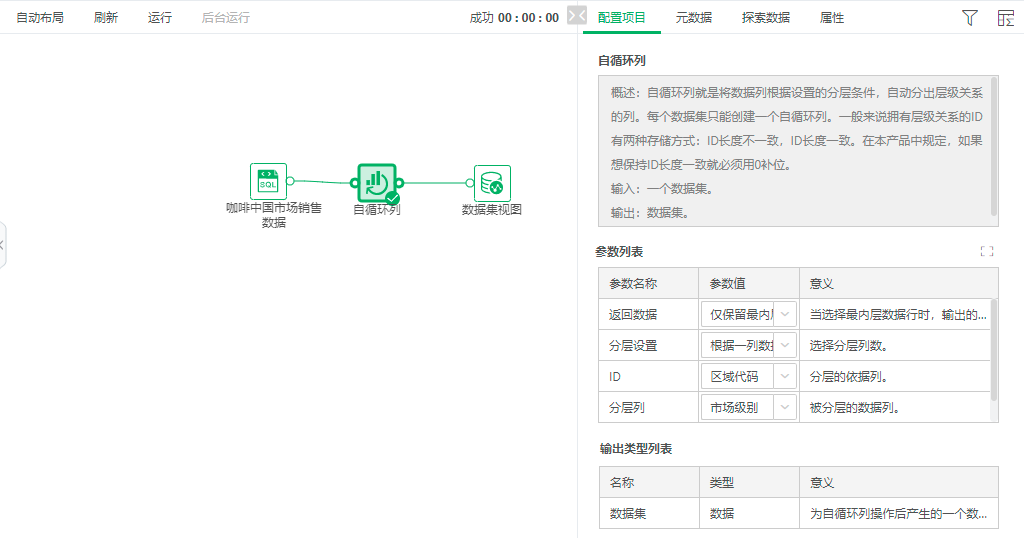Select the 自循环列 node icon
1024x538 pixels.
[376, 183]
